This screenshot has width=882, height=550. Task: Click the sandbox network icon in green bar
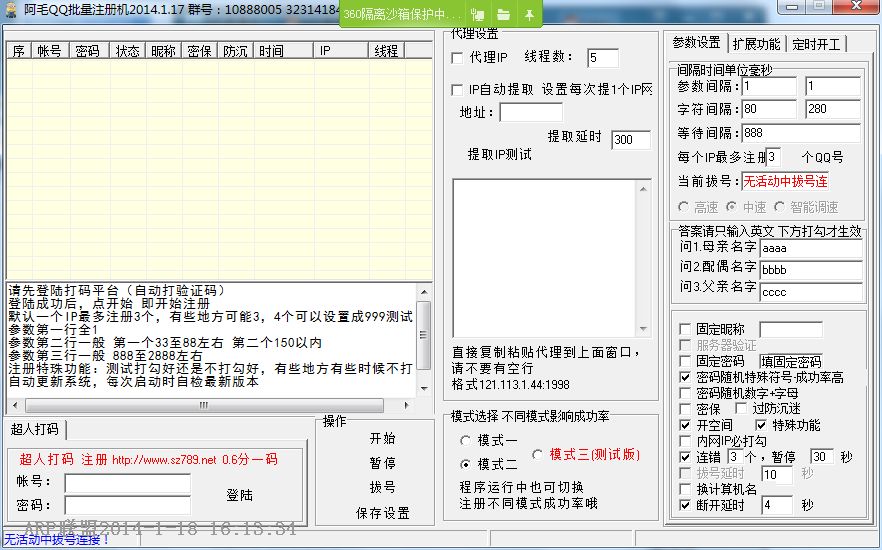coord(477,15)
